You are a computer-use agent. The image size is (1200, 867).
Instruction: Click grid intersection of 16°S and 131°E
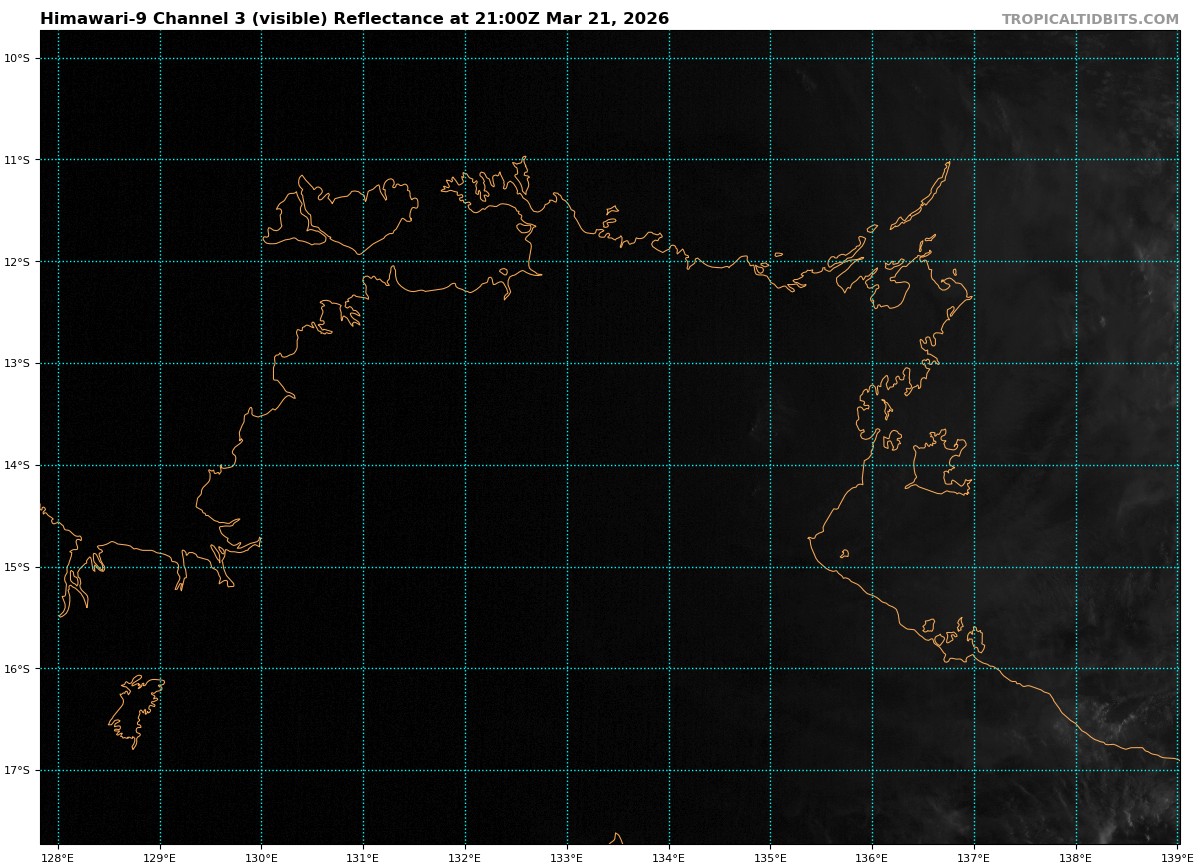[x=363, y=669]
